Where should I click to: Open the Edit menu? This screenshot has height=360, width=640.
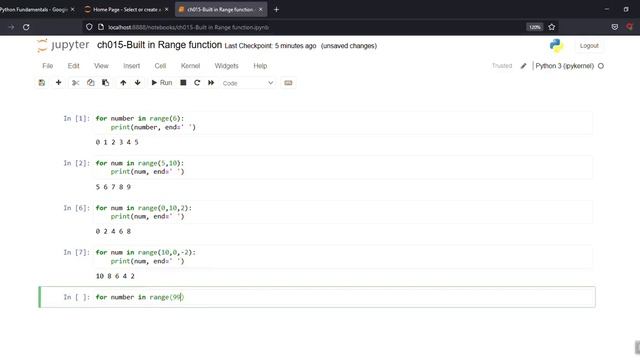pyautogui.click(x=73, y=66)
